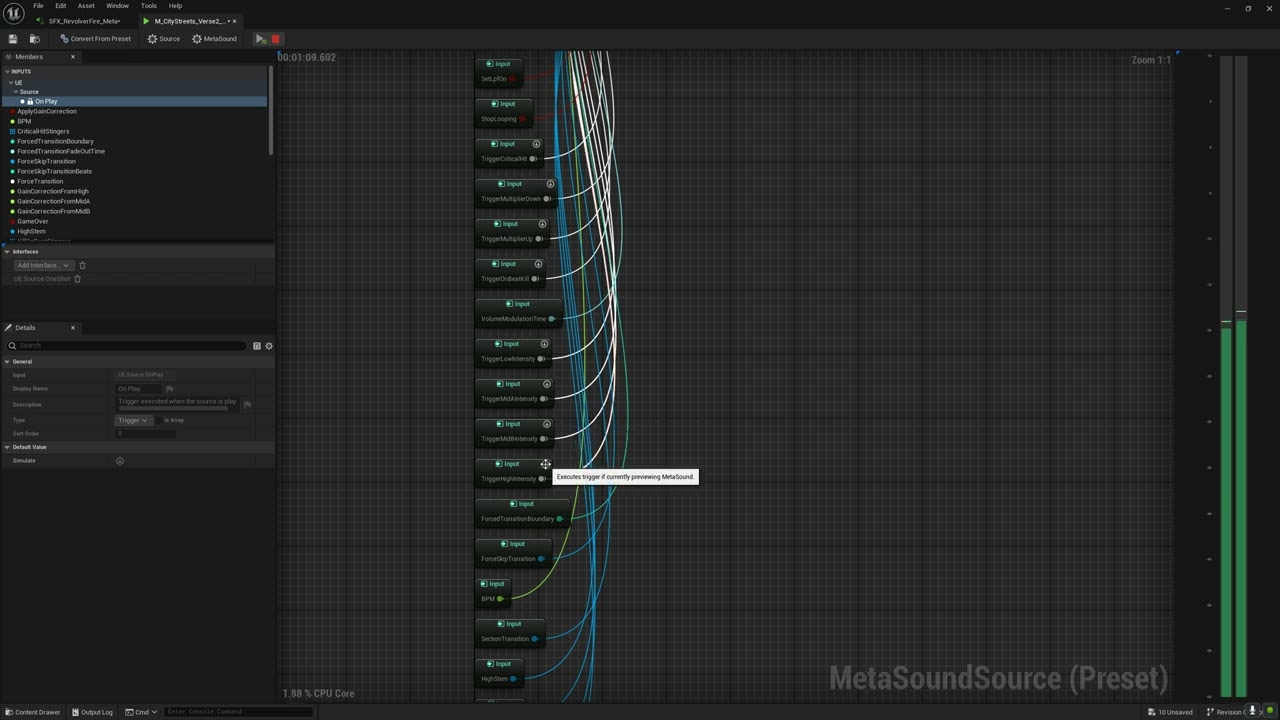The height and width of the screenshot is (720, 1280).
Task: Click the Sort Order field
Action: pyautogui.click(x=145, y=433)
